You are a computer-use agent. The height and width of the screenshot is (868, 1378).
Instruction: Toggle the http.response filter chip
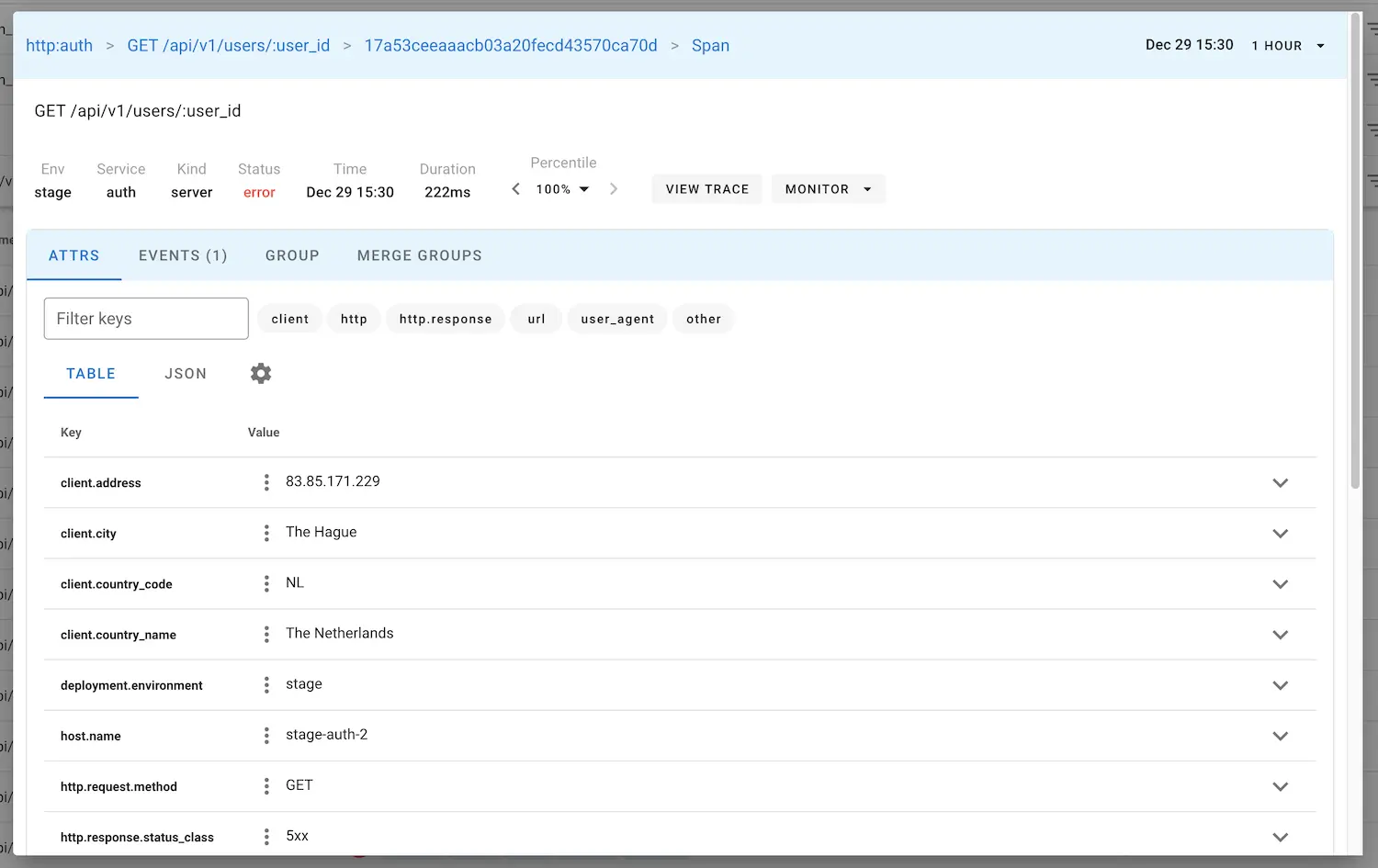[x=446, y=320]
